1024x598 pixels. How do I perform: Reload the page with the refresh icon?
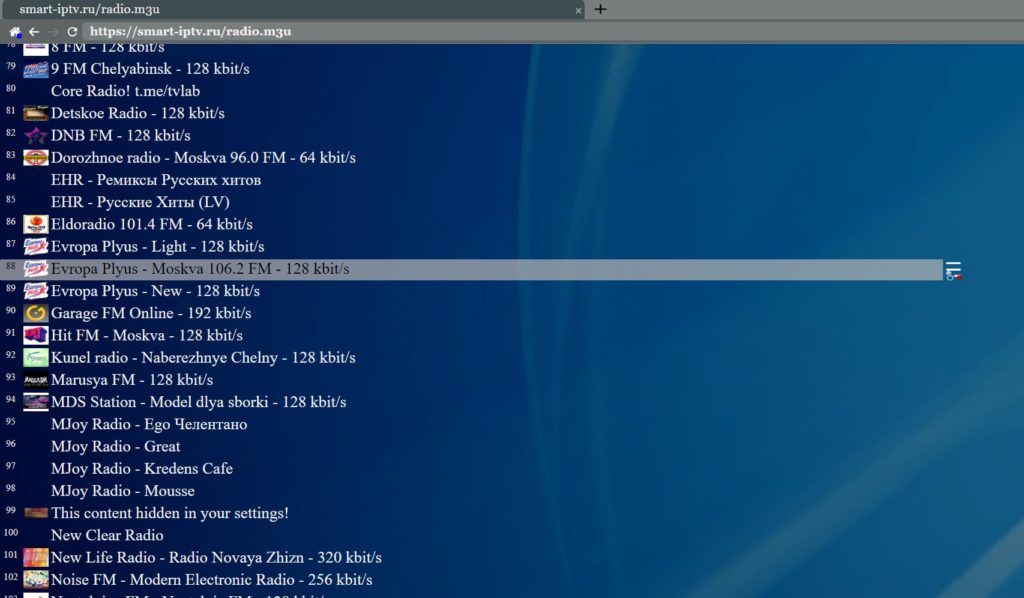(72, 32)
